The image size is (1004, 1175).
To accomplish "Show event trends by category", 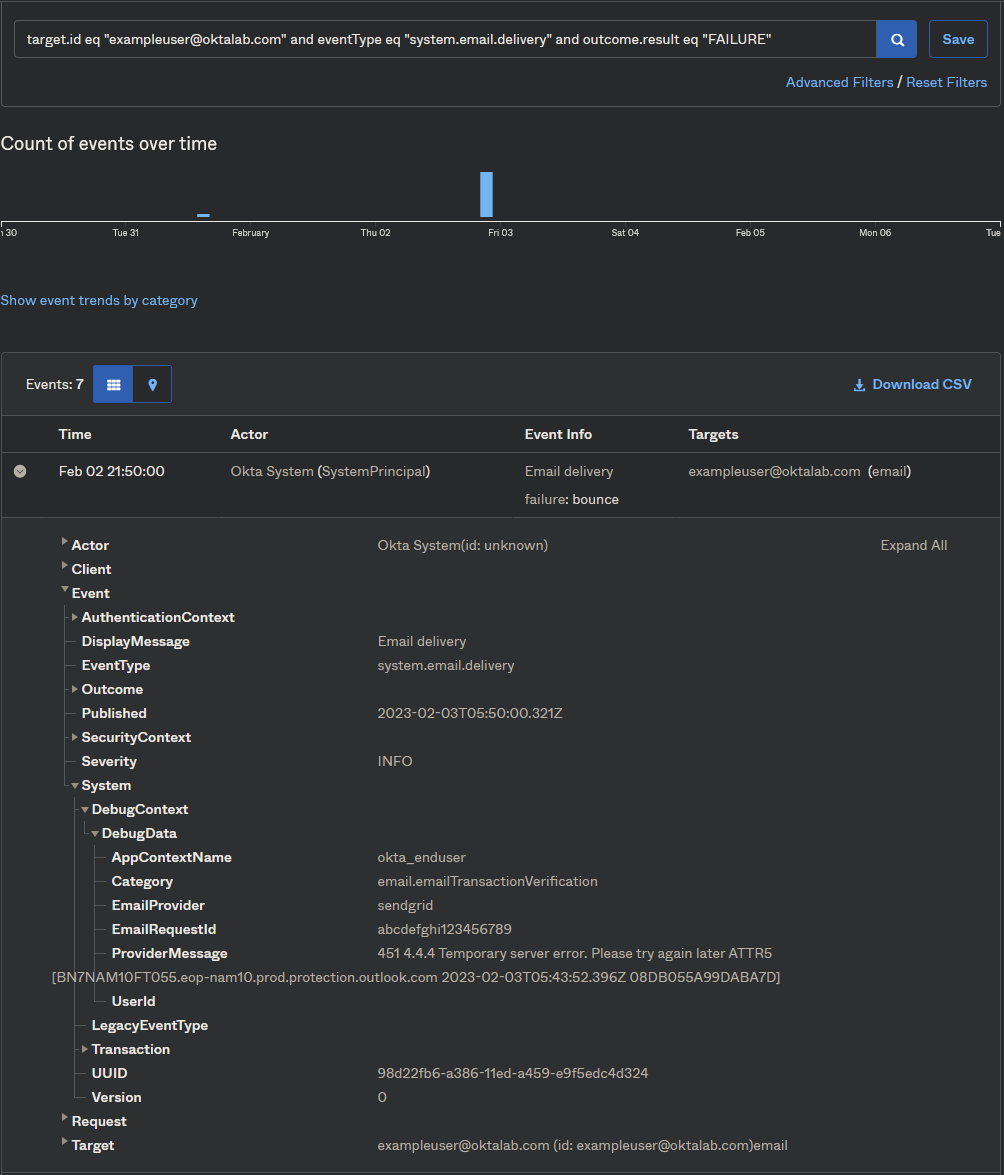I will point(99,300).
